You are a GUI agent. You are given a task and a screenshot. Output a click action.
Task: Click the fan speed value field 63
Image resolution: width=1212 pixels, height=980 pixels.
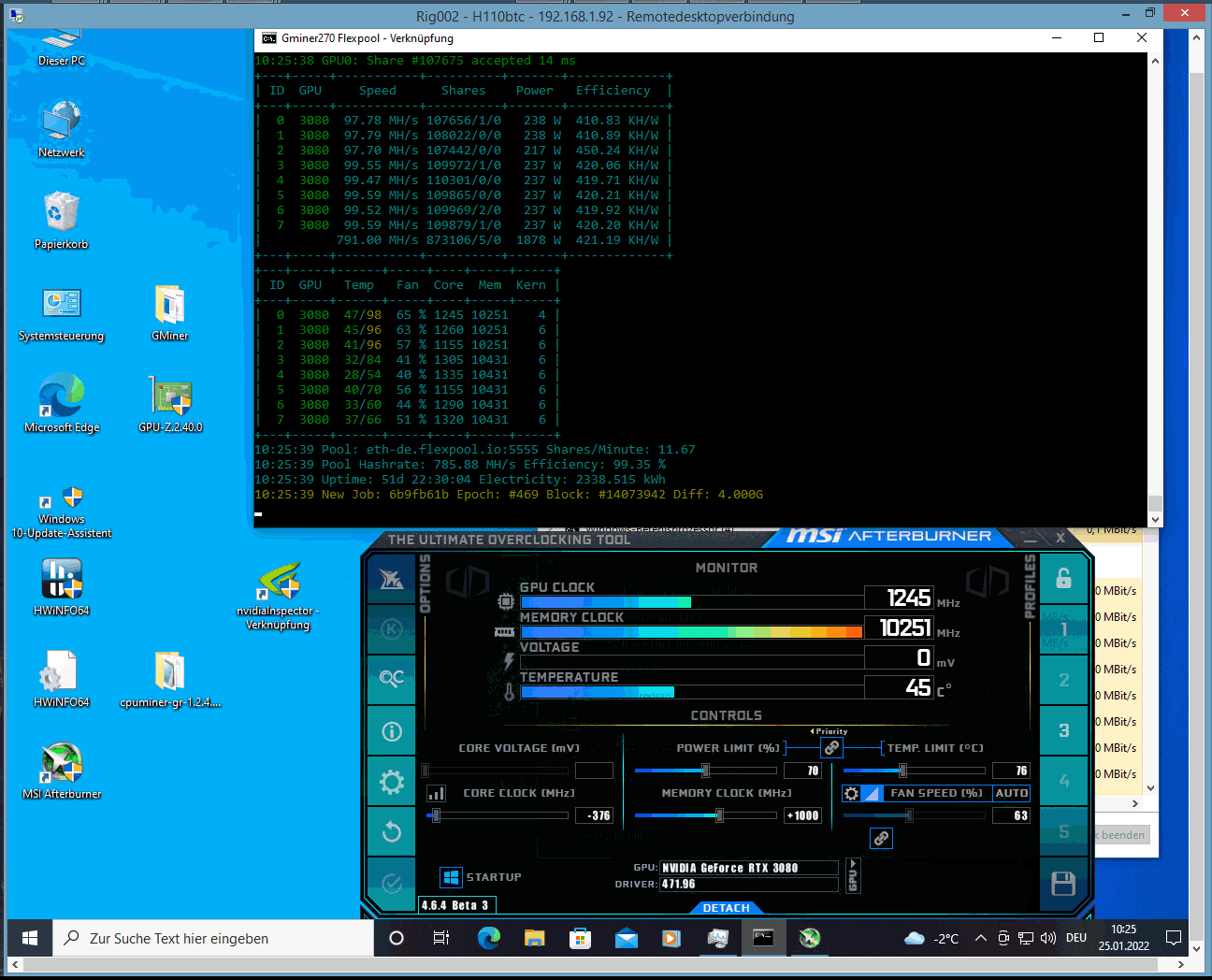[x=1011, y=815]
